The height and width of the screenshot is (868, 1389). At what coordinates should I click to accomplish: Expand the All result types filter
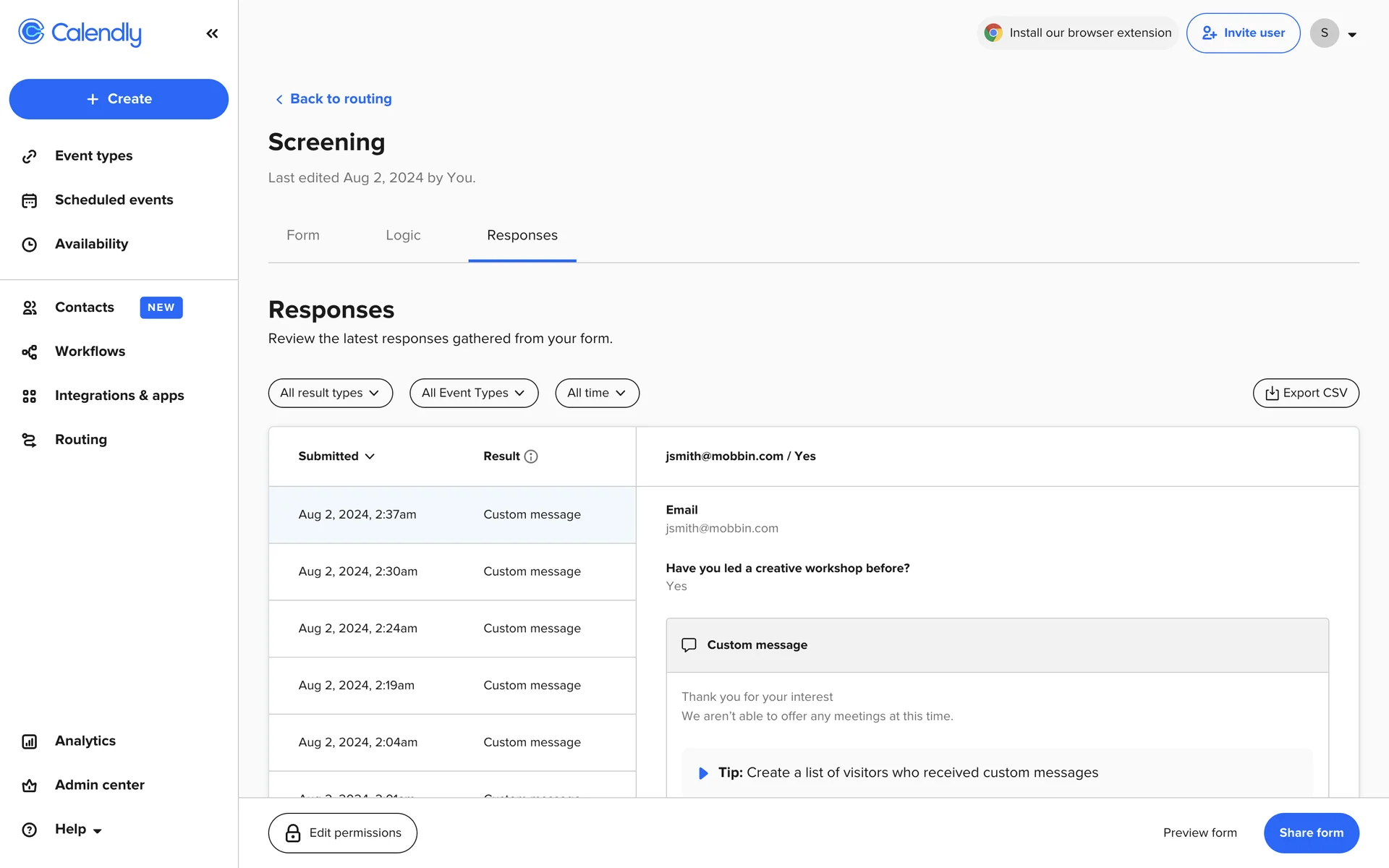[330, 393]
